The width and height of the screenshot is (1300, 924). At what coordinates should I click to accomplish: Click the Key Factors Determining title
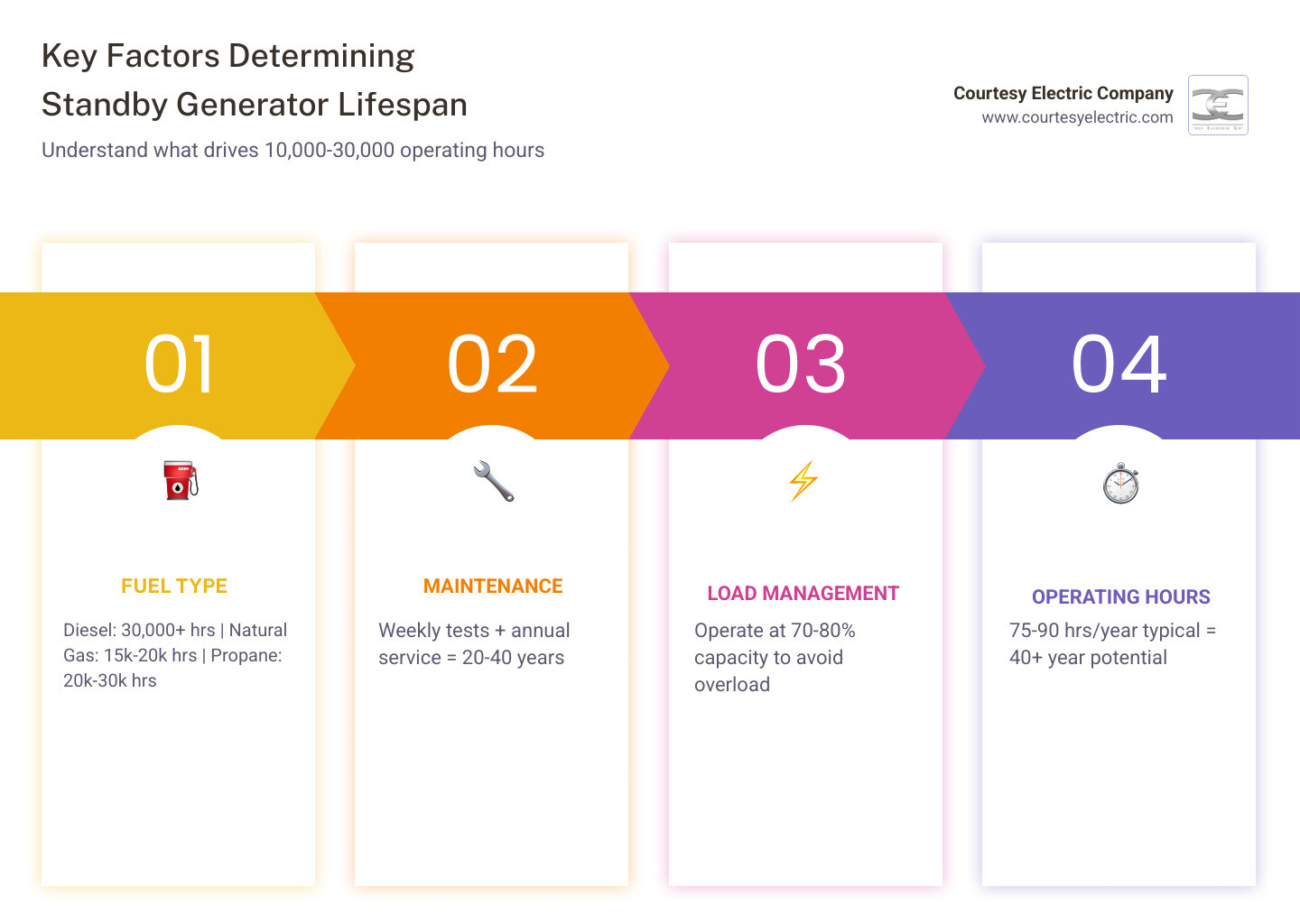coord(228,56)
